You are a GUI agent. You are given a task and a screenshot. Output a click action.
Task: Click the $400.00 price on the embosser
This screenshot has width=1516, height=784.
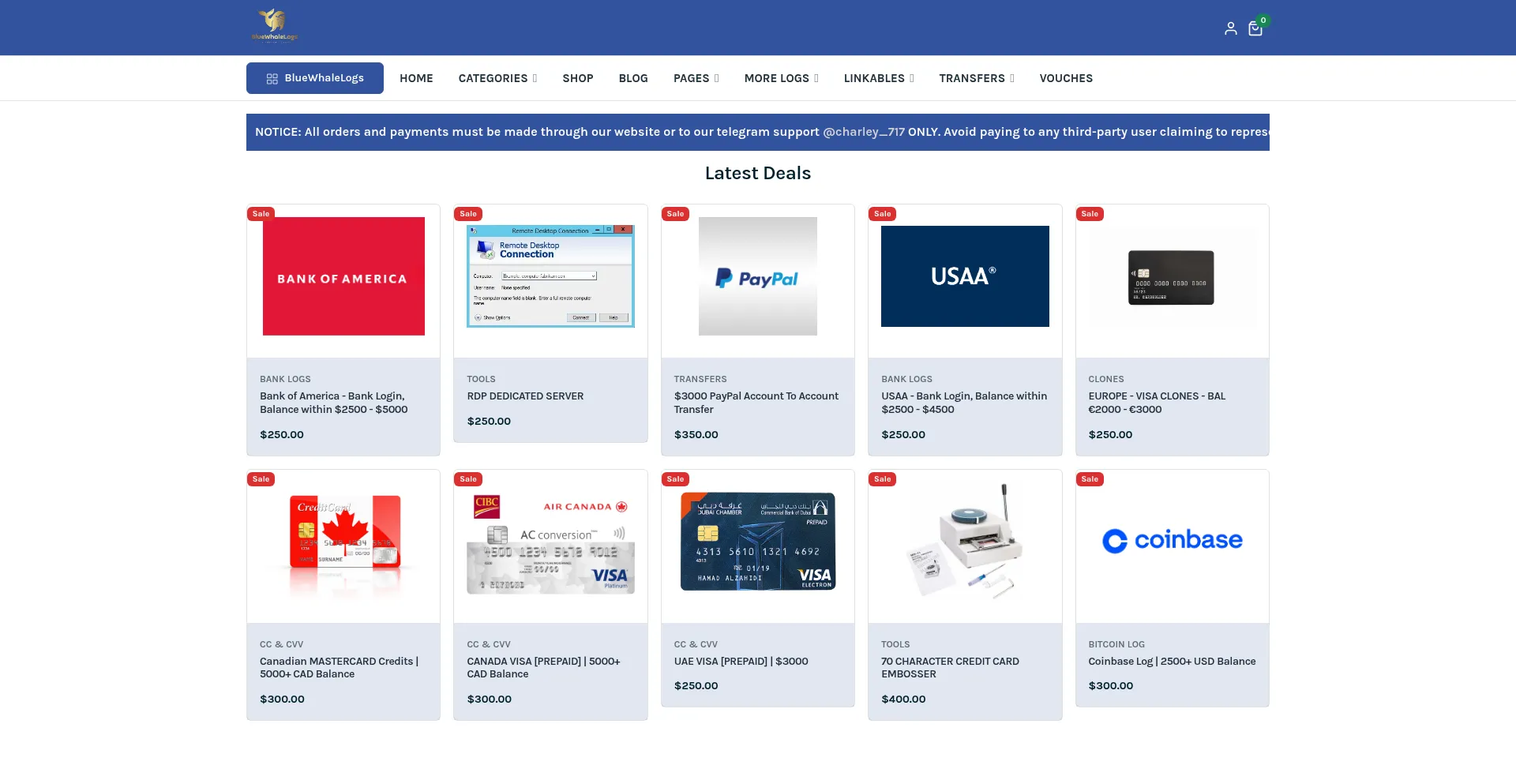point(903,700)
